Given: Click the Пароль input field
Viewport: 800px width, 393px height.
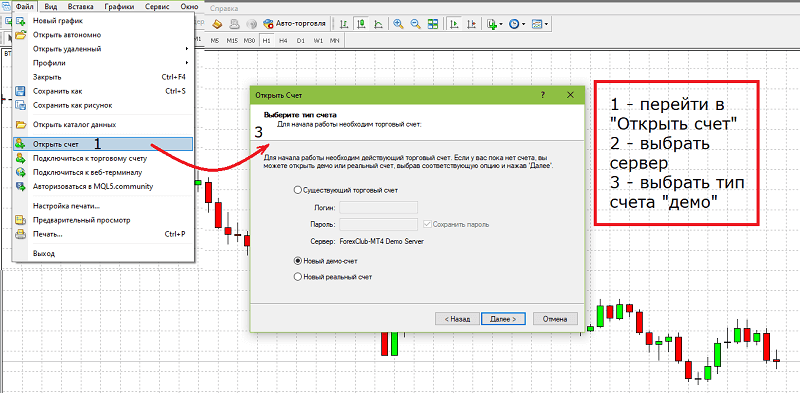Looking at the screenshot, I should (x=379, y=224).
